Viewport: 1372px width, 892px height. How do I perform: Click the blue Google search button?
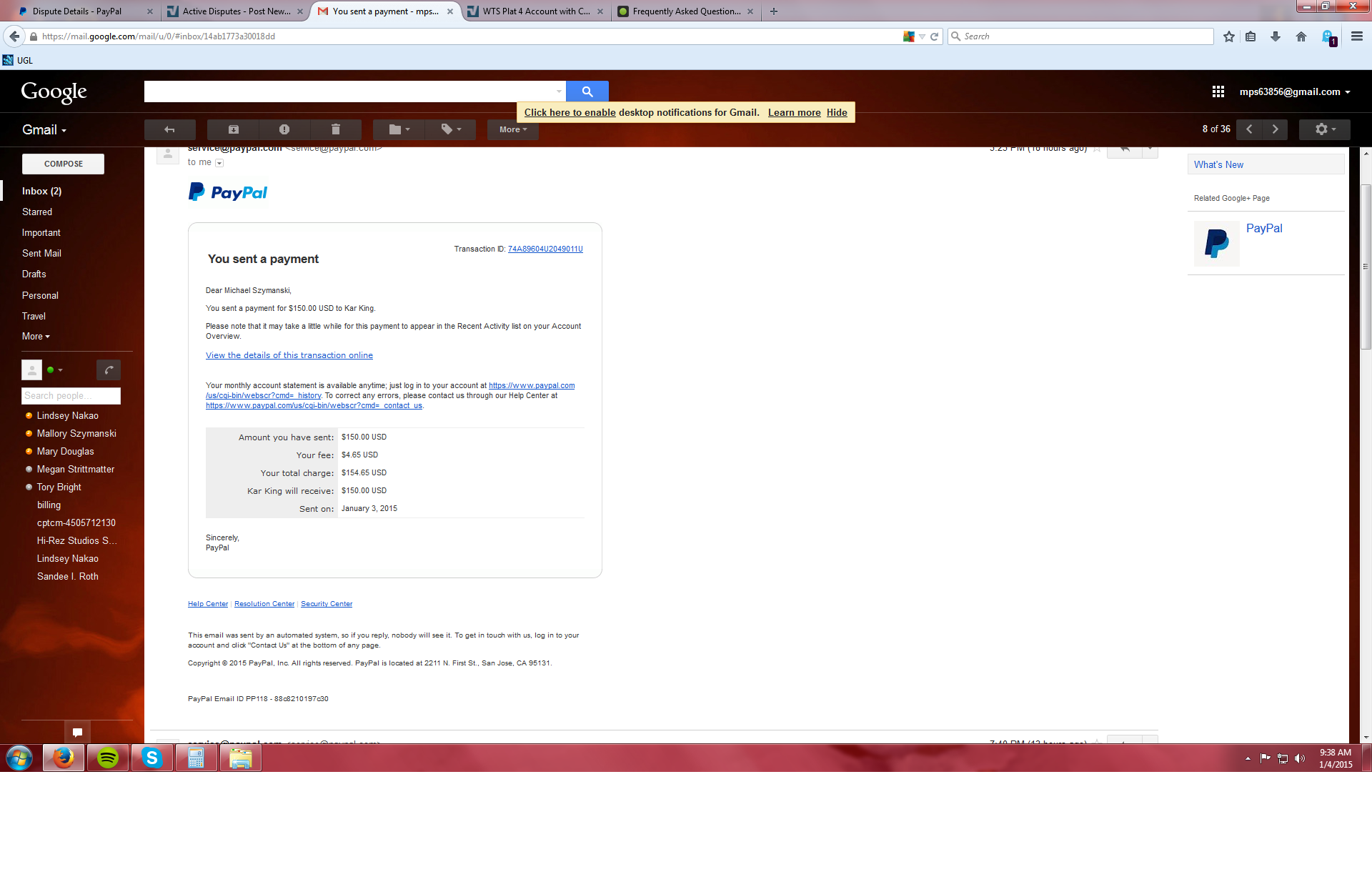point(587,91)
